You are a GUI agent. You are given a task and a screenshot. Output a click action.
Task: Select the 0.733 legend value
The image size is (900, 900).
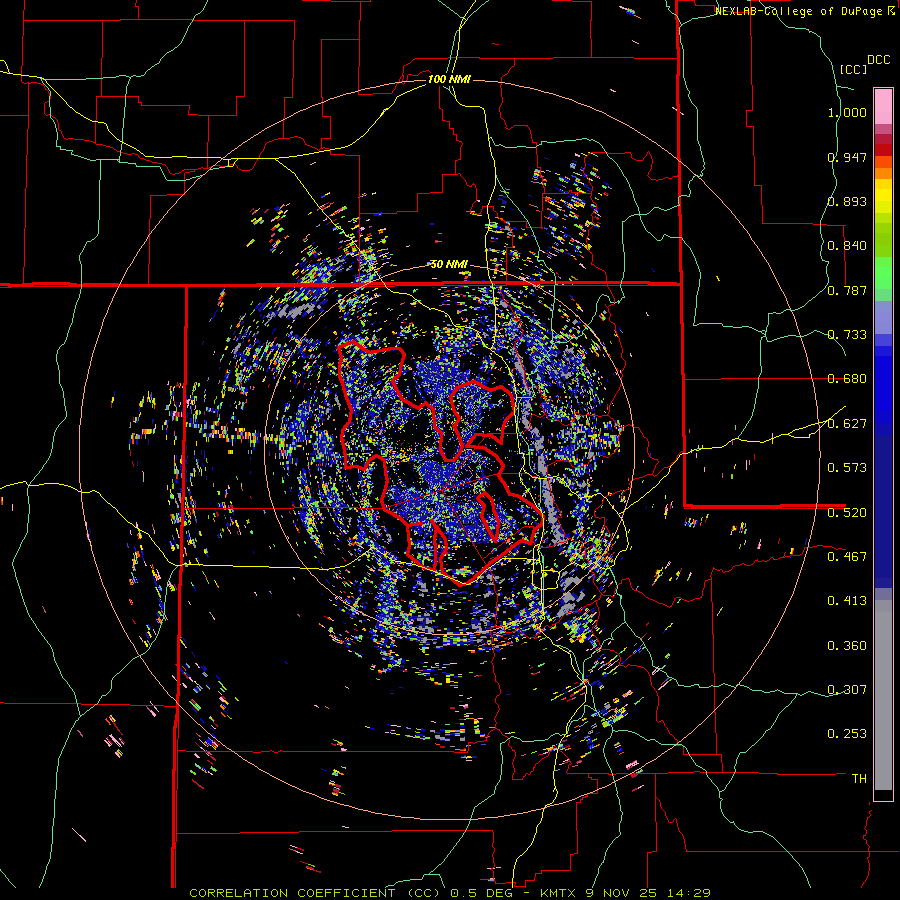tap(847, 335)
